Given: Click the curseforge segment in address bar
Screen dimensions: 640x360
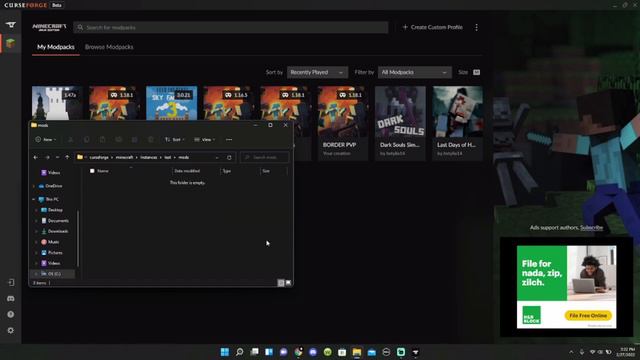Looking at the screenshot, I should tap(99, 157).
